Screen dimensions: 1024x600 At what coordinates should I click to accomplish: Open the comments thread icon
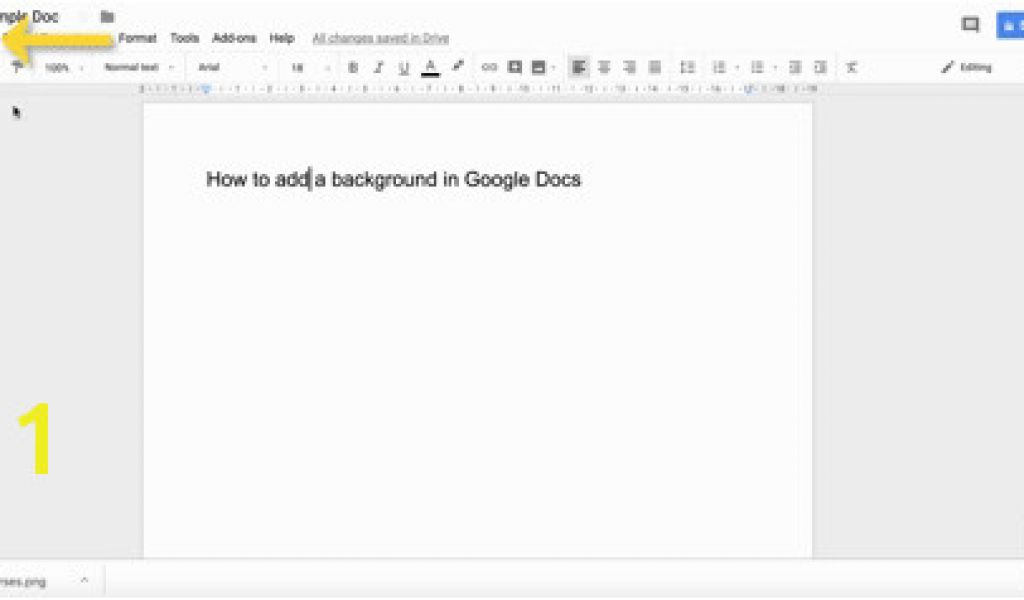(970, 25)
